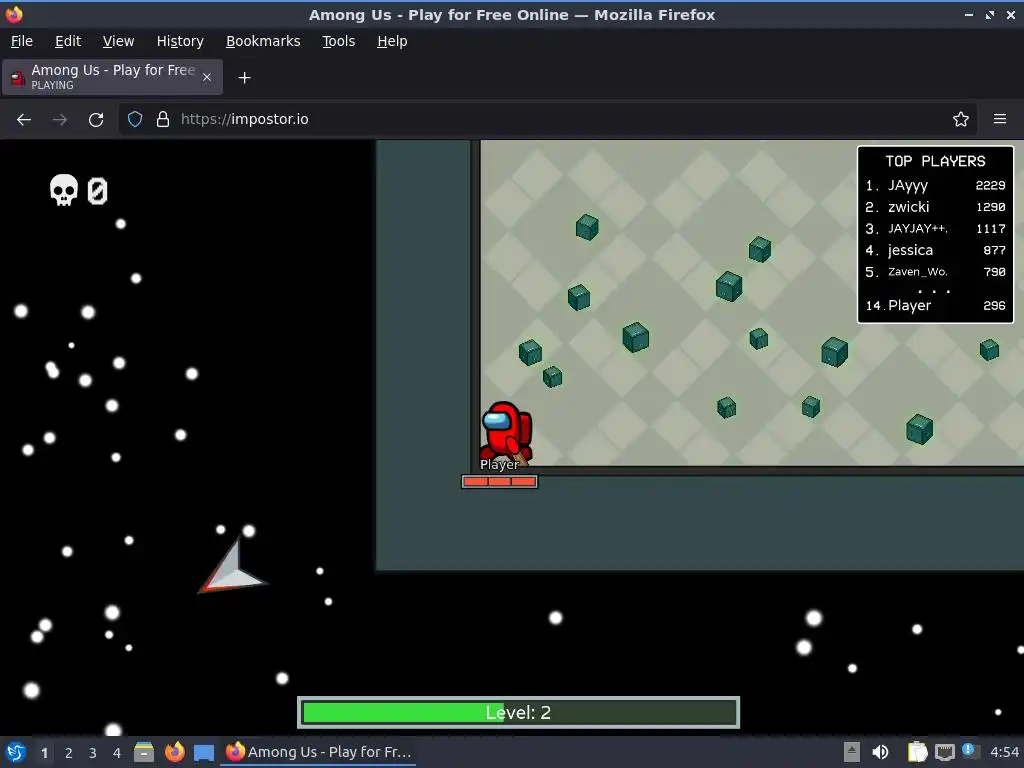Click the red crewmate player character
Viewport: 1024px width, 768px height.
click(x=506, y=431)
